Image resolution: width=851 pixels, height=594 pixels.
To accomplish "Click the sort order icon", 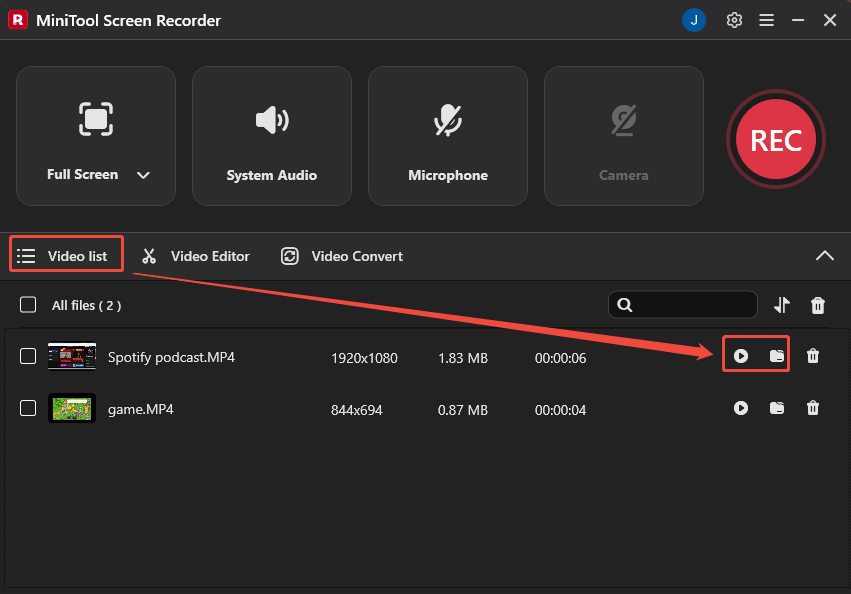I will 782,305.
